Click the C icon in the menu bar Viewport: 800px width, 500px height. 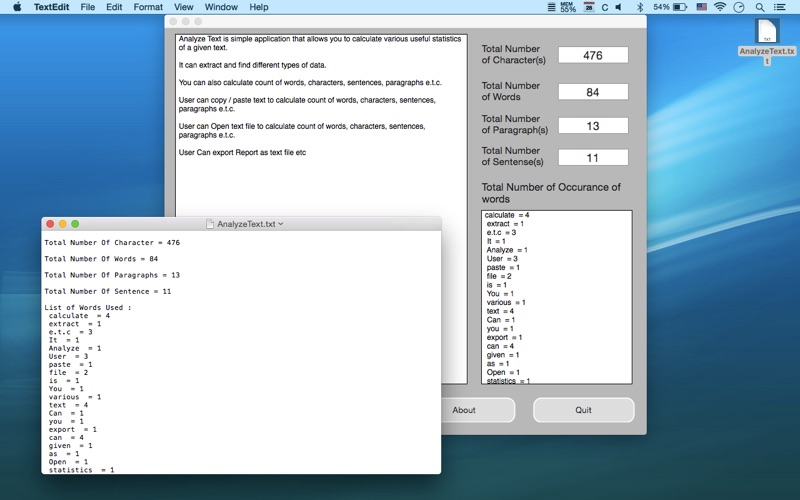(x=605, y=7)
